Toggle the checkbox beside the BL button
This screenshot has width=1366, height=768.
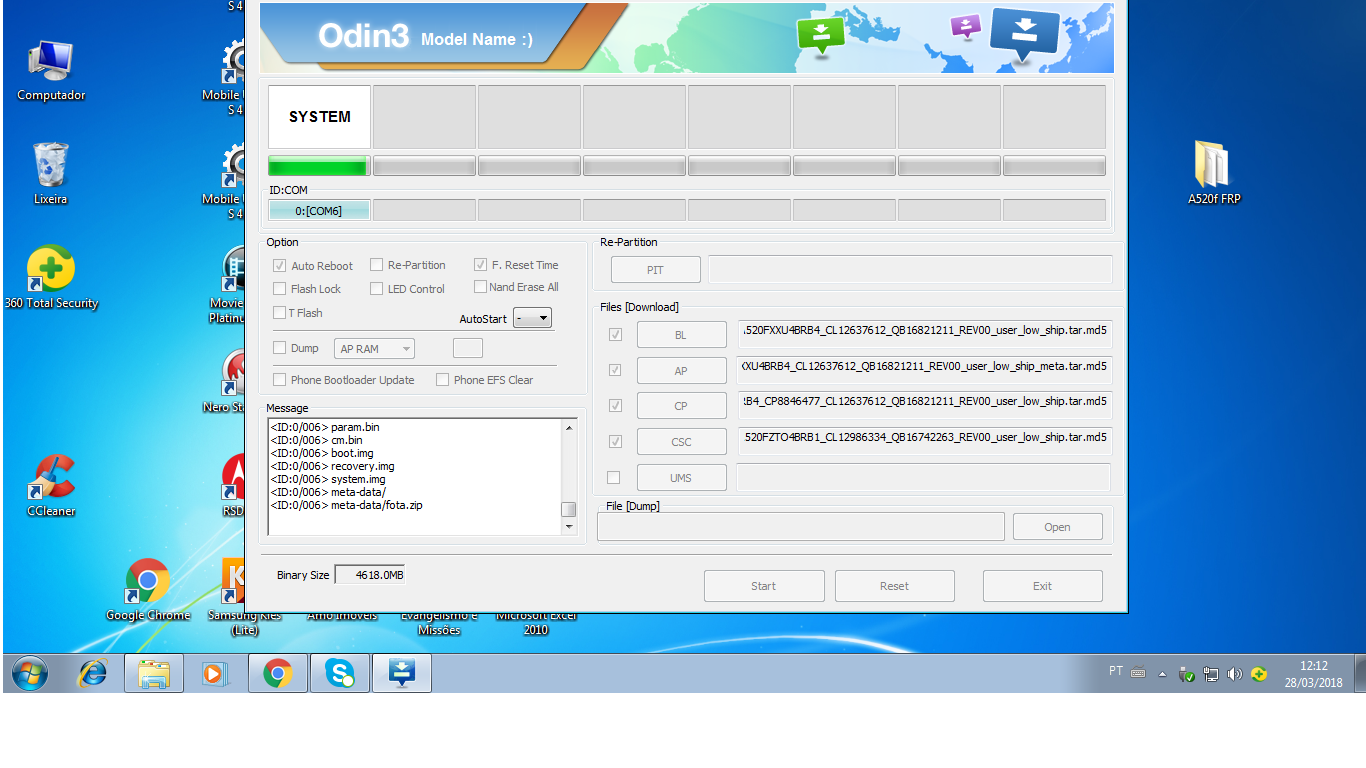pyautogui.click(x=614, y=334)
